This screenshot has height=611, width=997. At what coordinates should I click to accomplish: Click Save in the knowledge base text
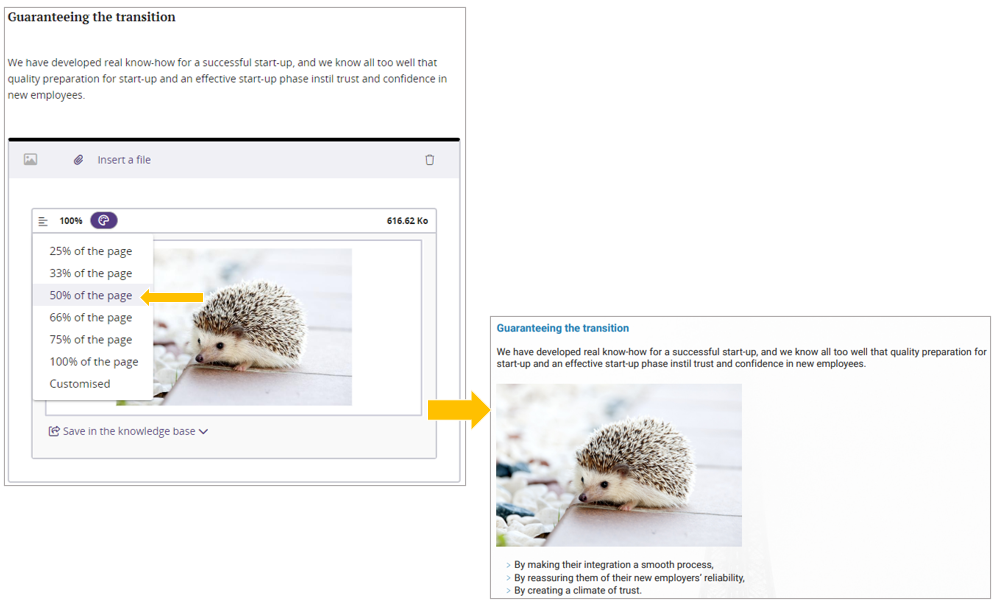point(129,432)
